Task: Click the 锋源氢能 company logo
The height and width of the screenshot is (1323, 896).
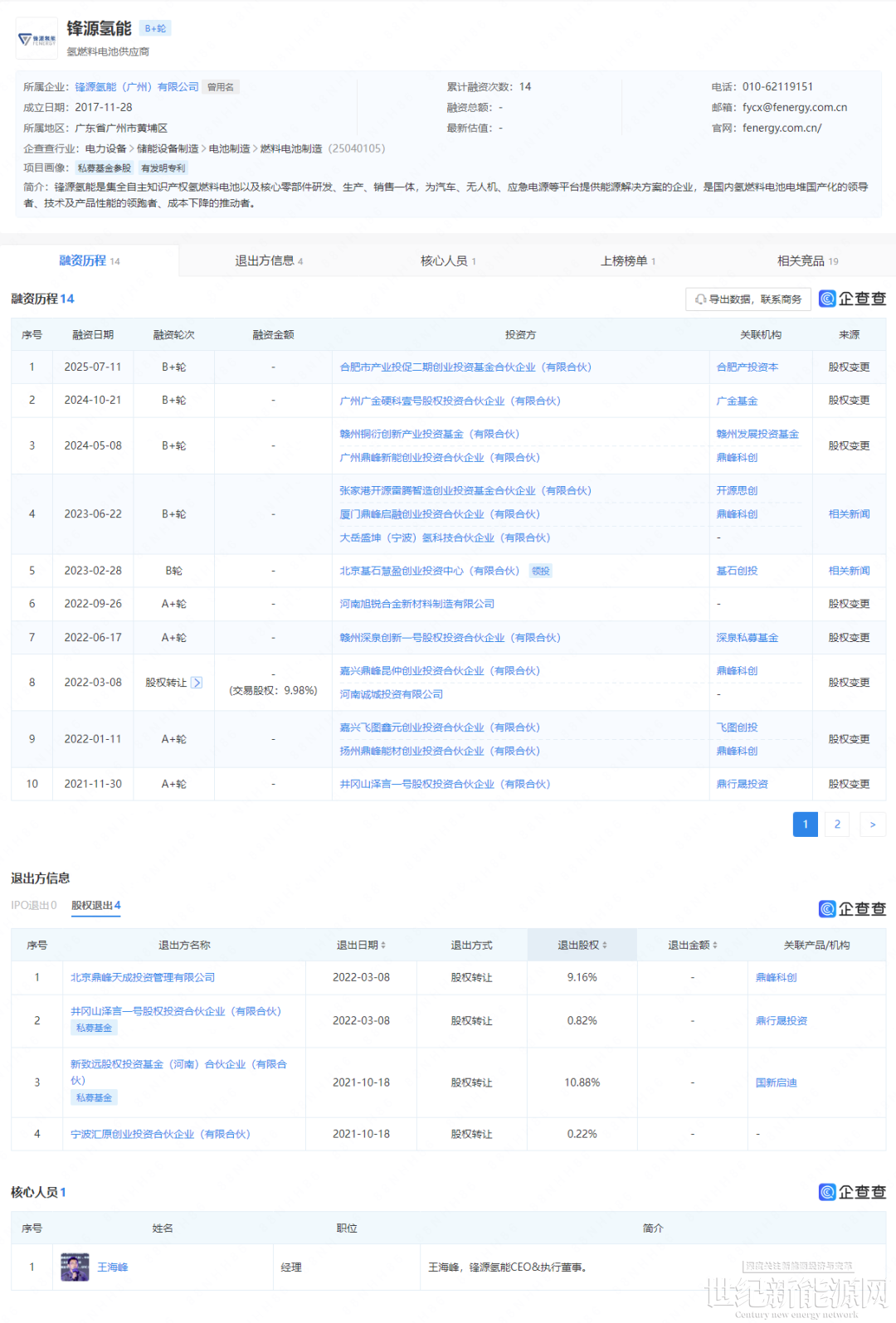Action: click(37, 39)
